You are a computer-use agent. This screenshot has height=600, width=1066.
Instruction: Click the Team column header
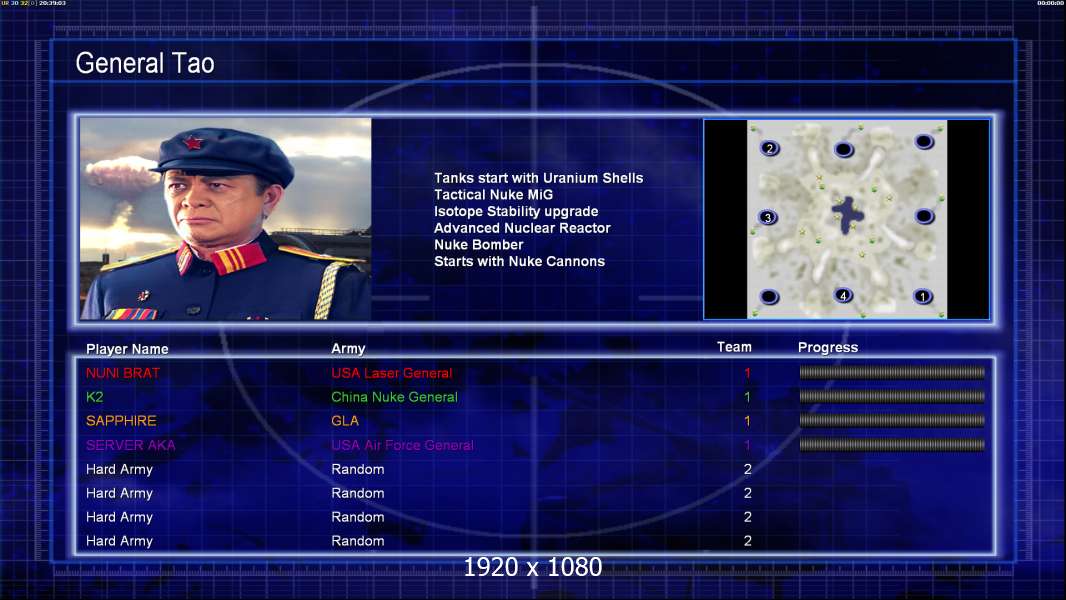tap(734, 347)
